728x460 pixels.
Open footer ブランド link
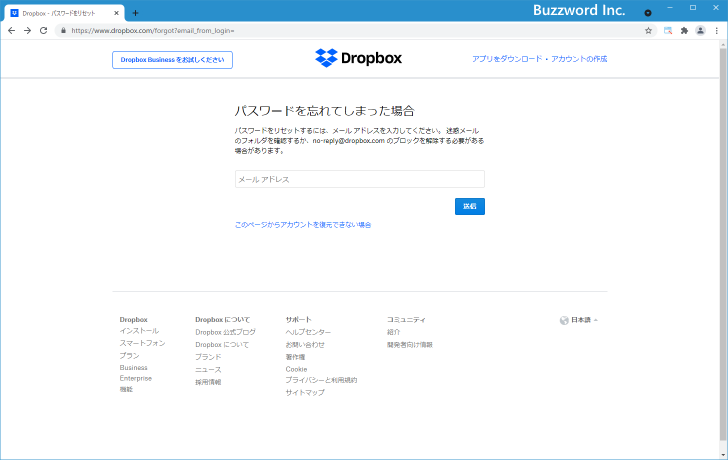pos(208,357)
